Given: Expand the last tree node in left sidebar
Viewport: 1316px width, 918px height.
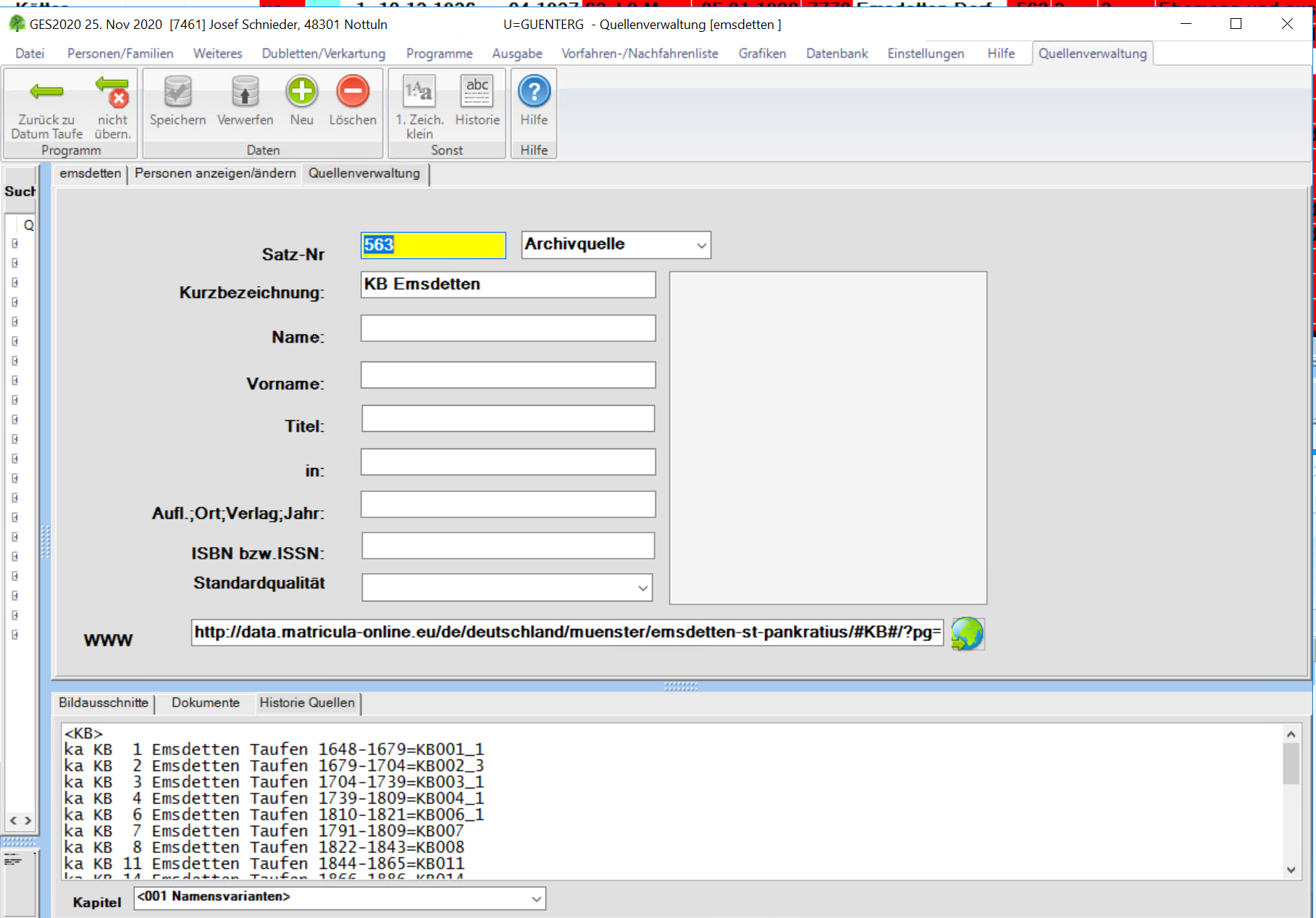Looking at the screenshot, I should [15, 635].
